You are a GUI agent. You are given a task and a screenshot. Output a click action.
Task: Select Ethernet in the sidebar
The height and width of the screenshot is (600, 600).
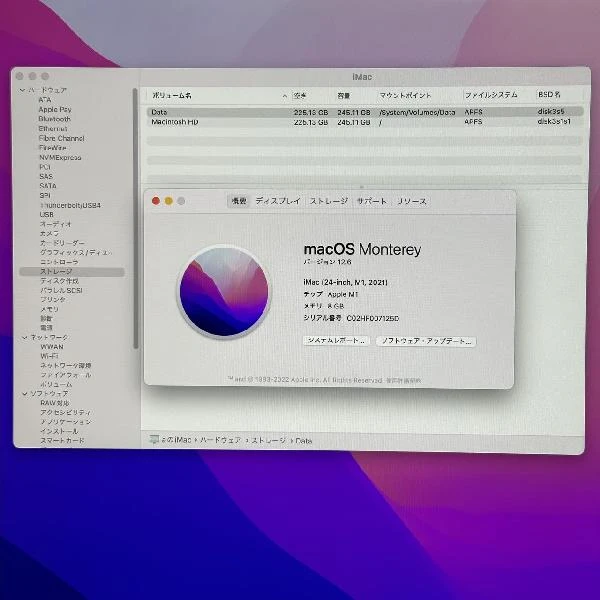tap(53, 129)
